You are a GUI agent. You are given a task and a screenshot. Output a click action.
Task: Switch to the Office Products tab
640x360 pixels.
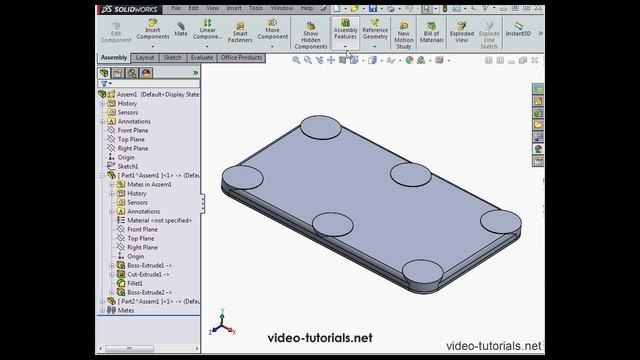241,58
